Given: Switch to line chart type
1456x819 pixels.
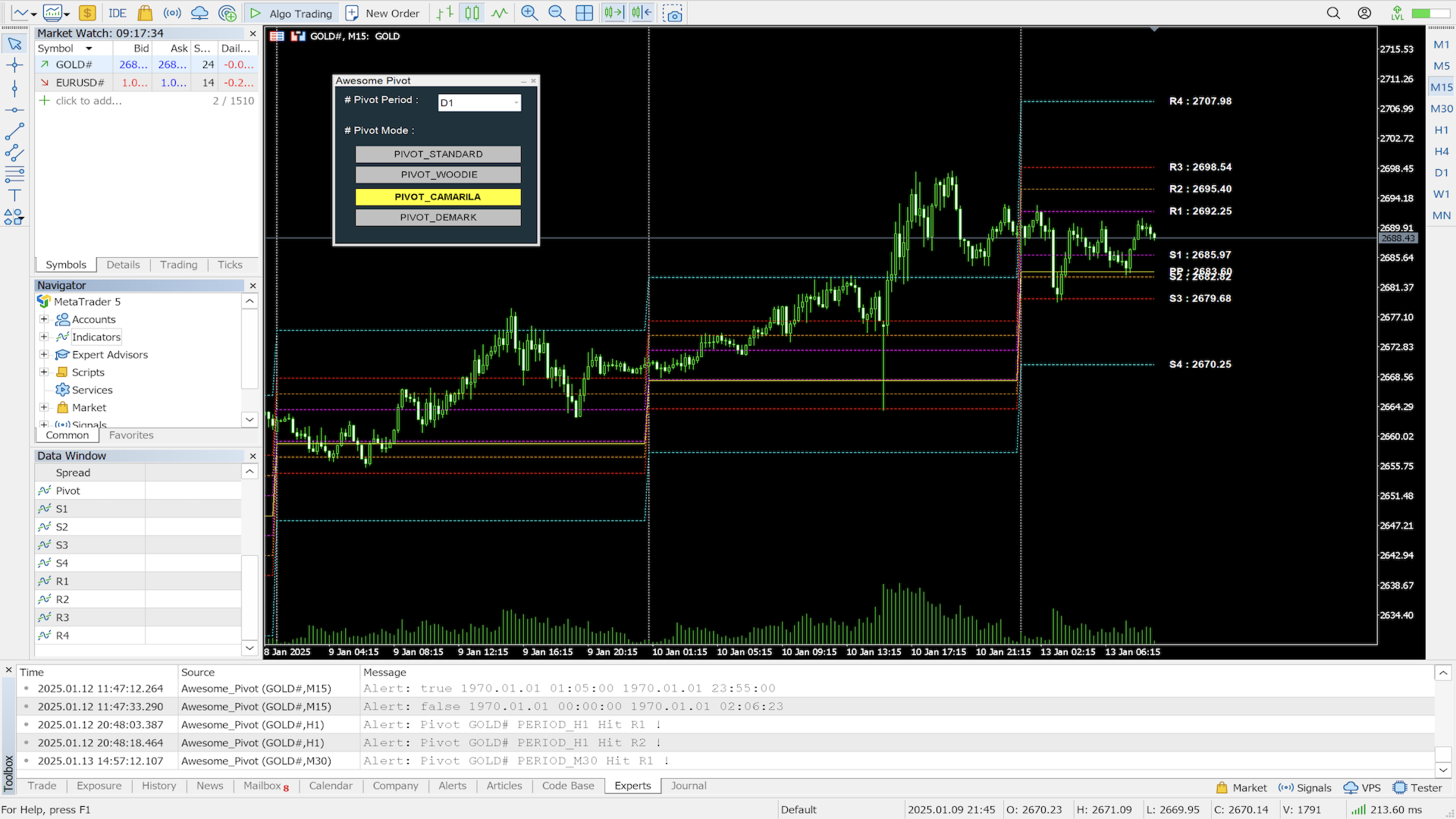Looking at the screenshot, I should tap(499, 13).
